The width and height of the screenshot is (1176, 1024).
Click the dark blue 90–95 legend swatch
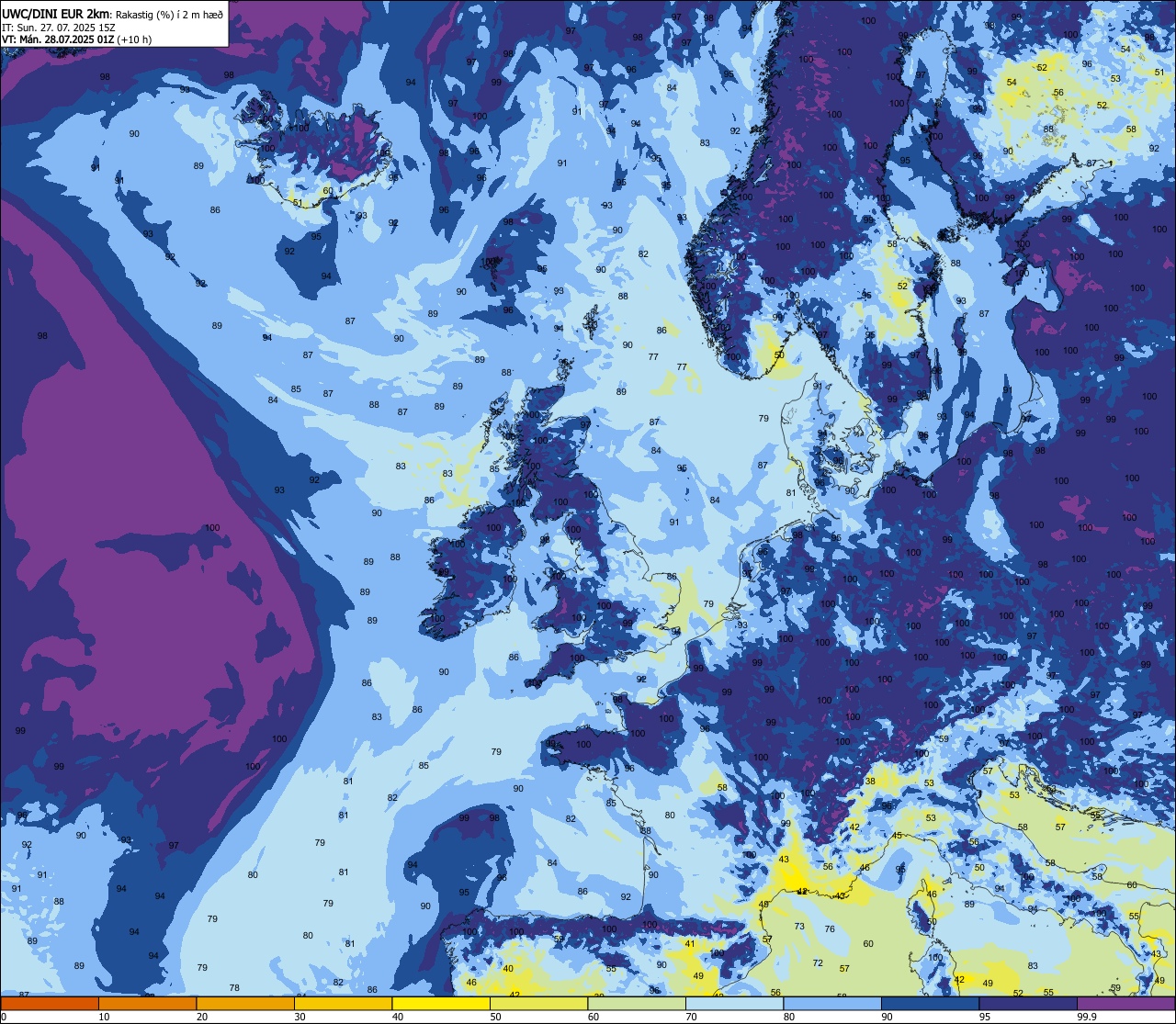[x=931, y=1004]
